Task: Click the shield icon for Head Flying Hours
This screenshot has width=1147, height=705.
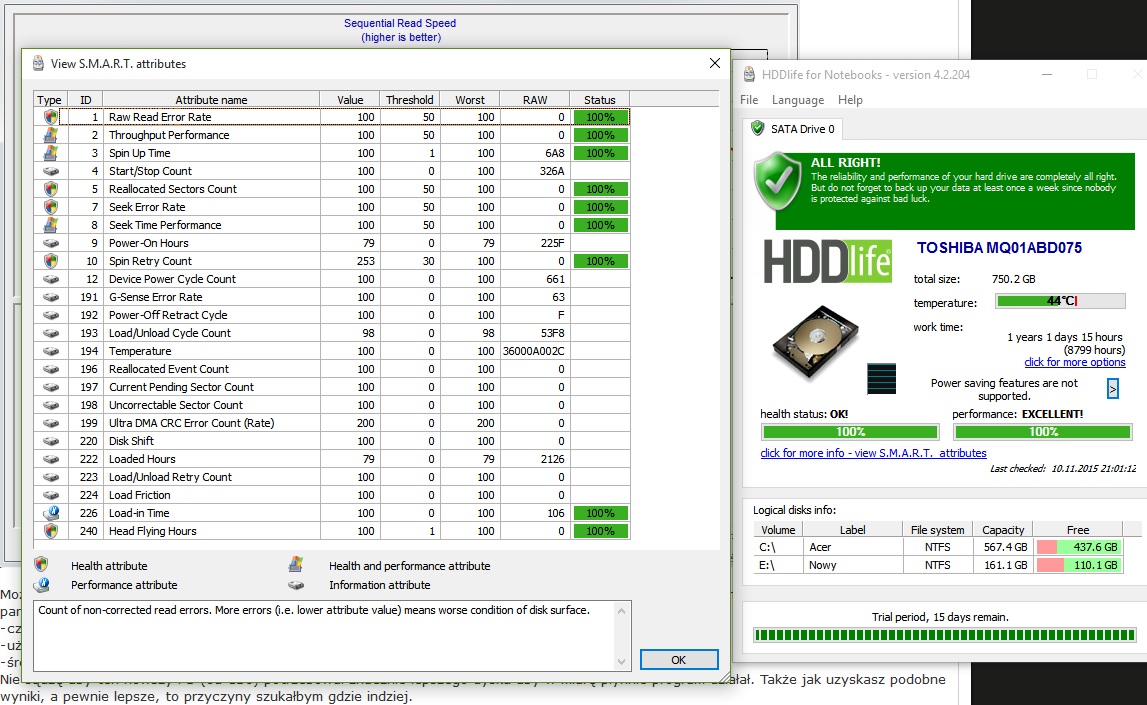Action: [49, 531]
